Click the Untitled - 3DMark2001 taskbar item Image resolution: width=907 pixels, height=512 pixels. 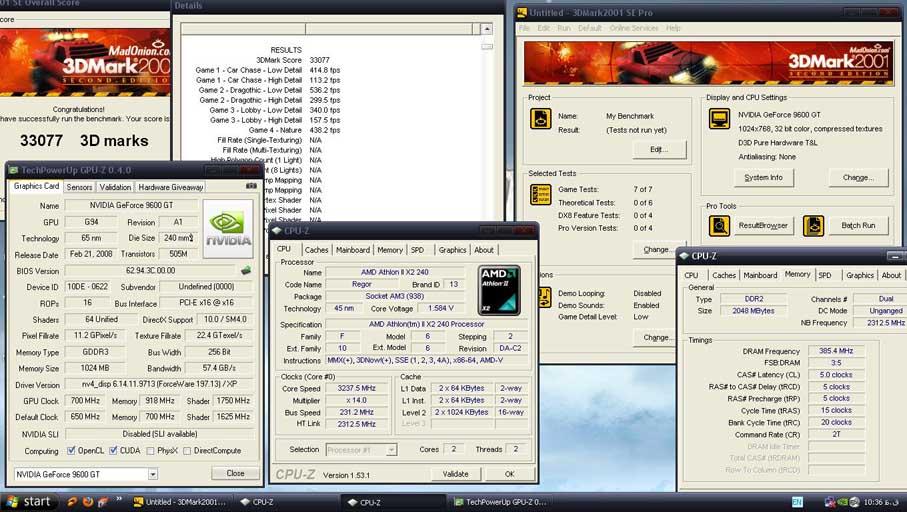(179, 502)
